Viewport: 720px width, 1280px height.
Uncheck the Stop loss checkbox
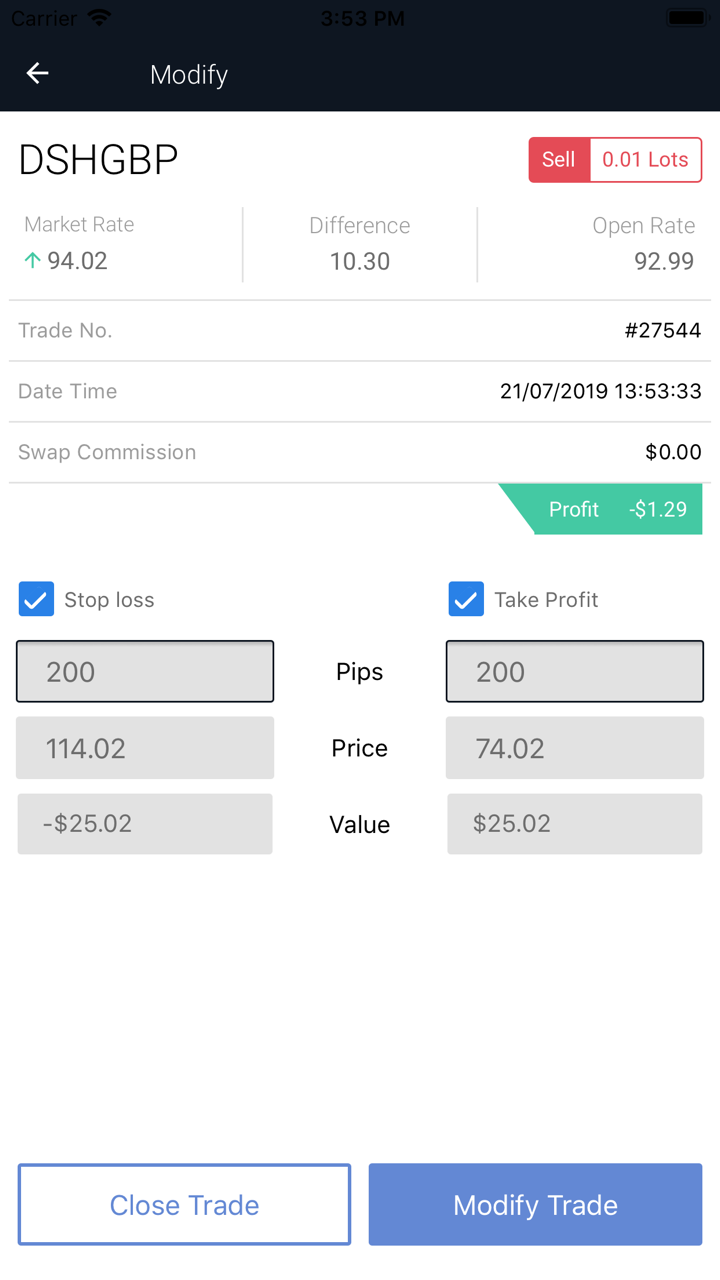coord(36,600)
